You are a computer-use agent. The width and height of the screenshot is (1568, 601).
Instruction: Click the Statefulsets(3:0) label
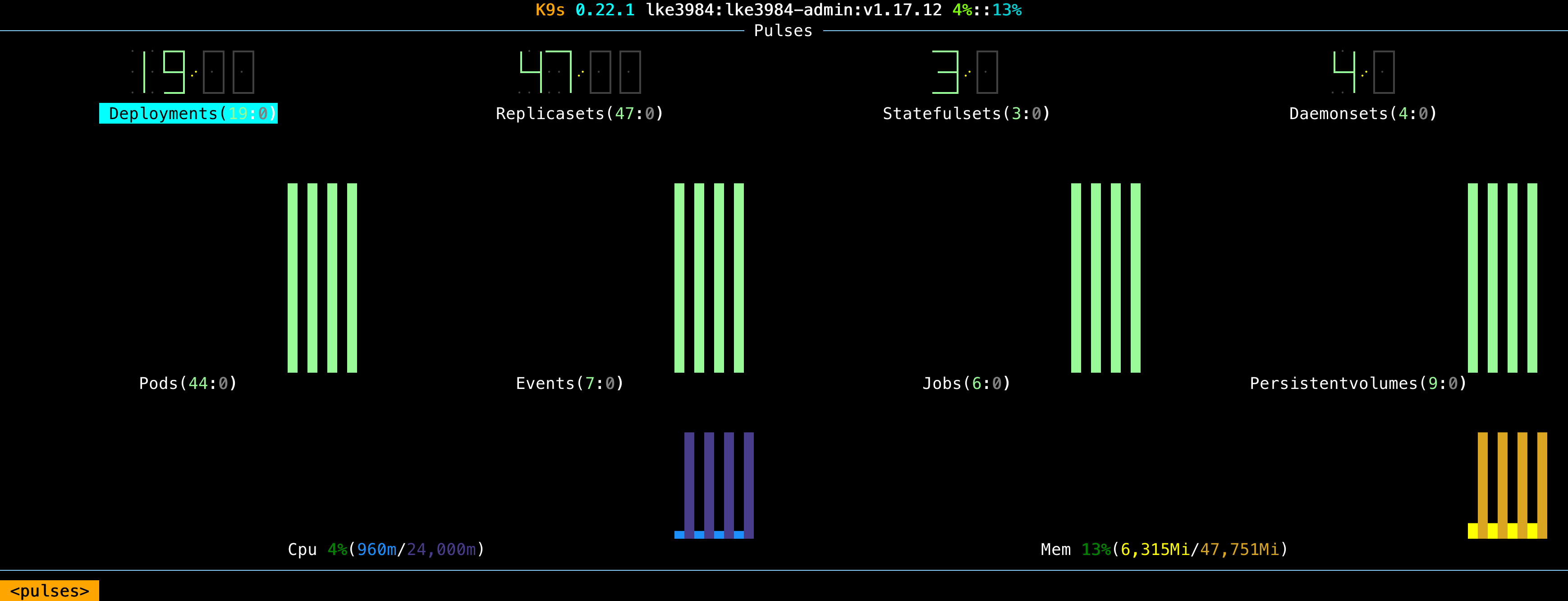[967, 113]
